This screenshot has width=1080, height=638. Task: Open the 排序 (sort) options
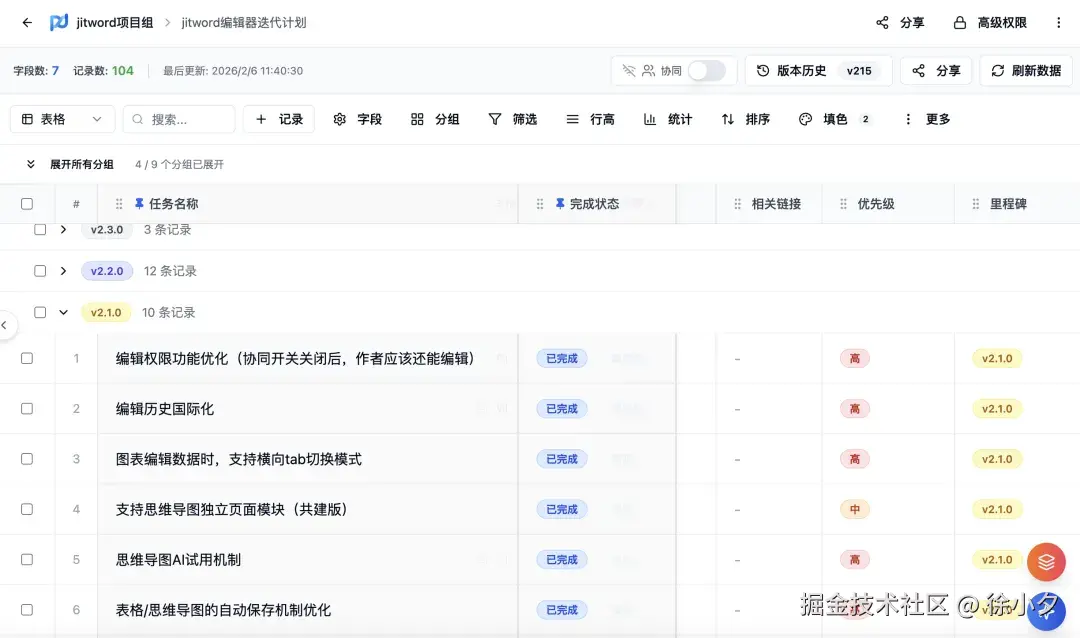[x=745, y=118]
